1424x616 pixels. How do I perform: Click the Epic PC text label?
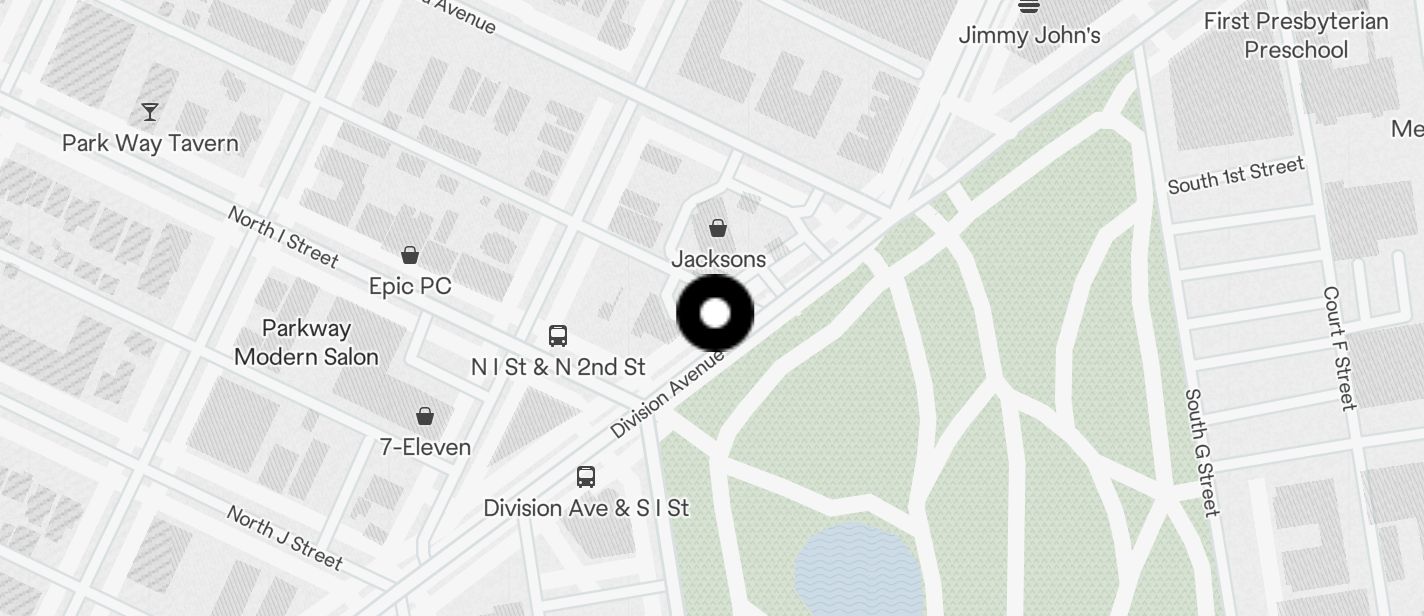[x=410, y=286]
